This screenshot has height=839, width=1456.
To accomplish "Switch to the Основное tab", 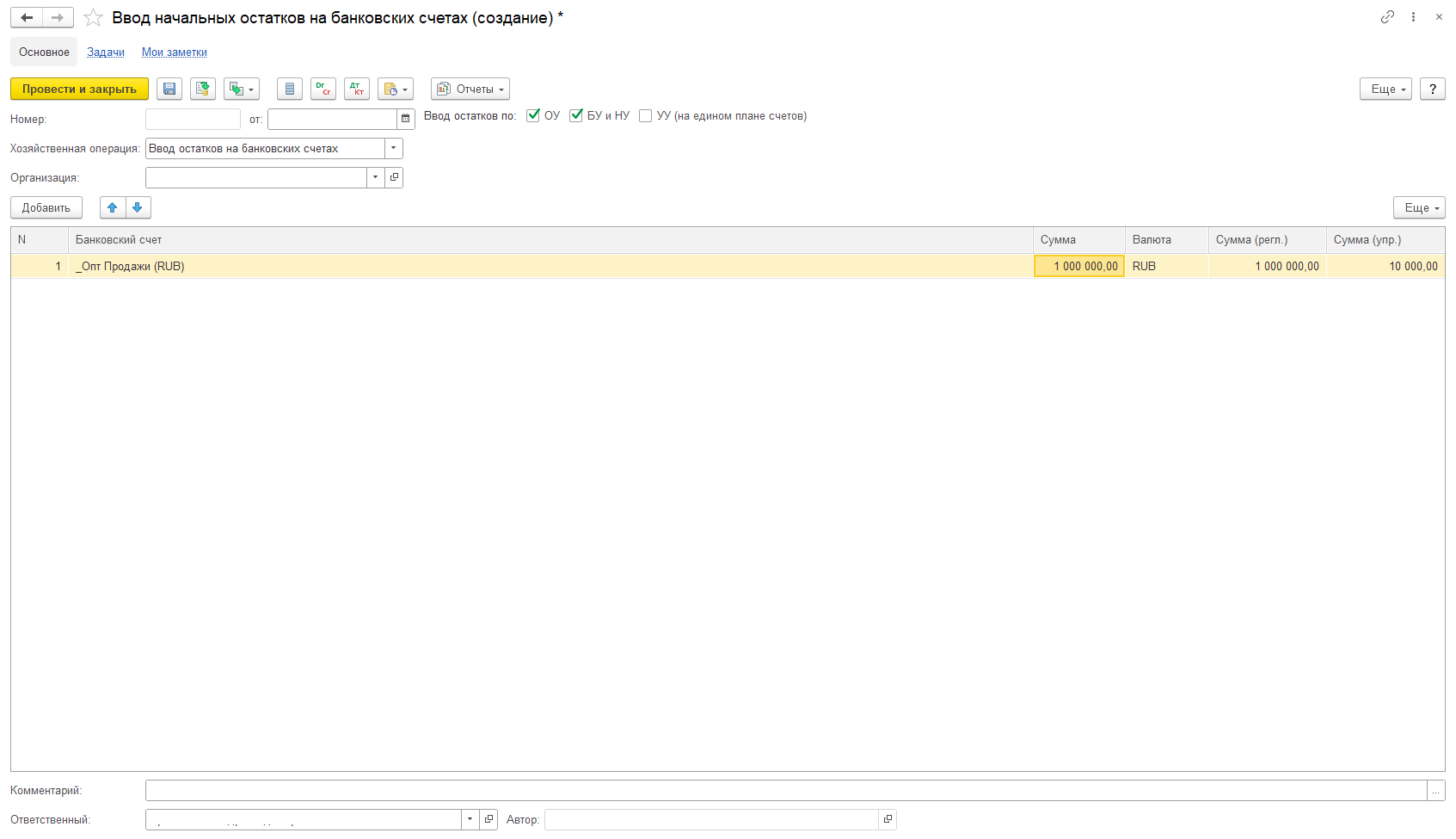I will tap(44, 52).
